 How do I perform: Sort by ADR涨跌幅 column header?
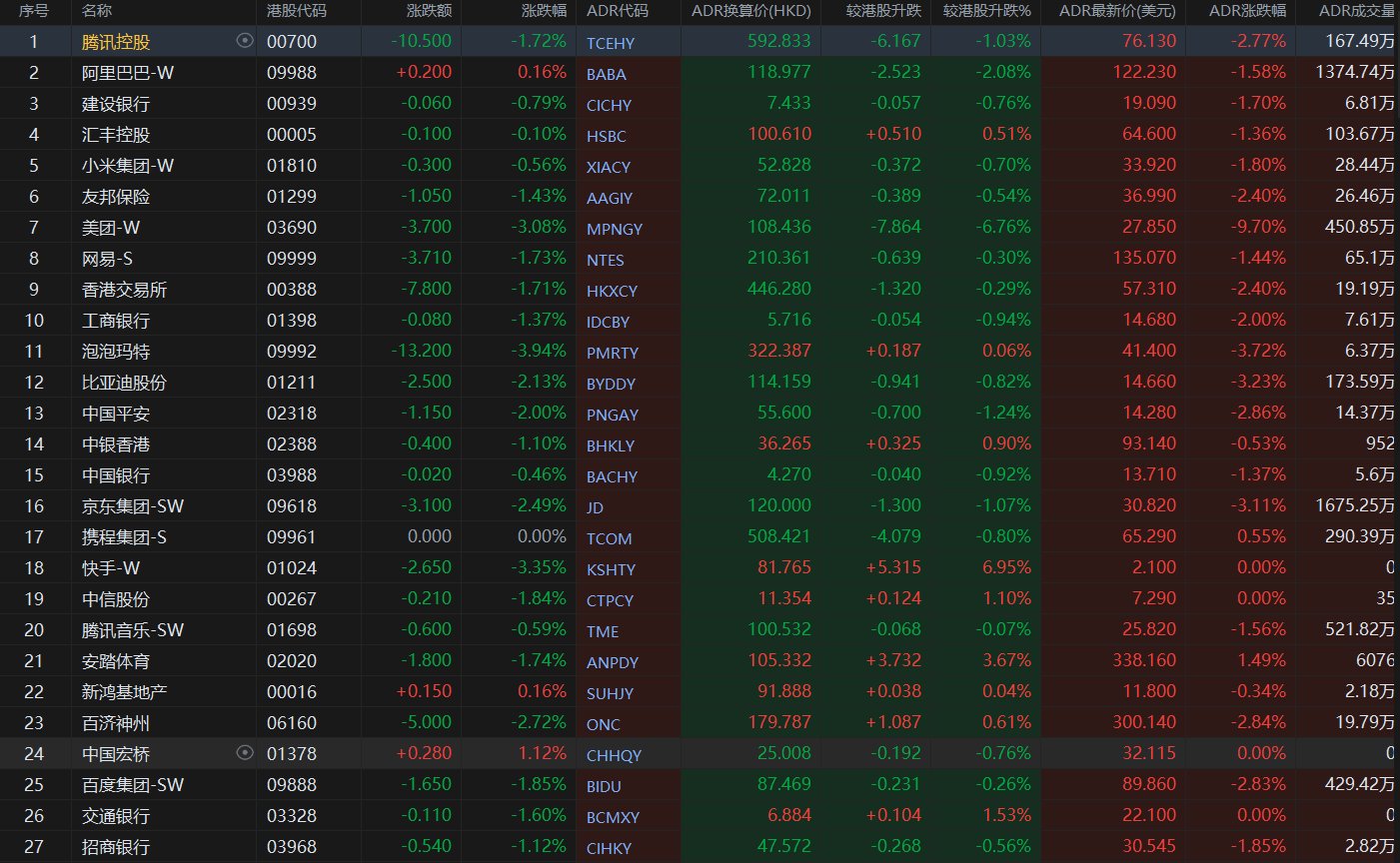pos(1247,11)
